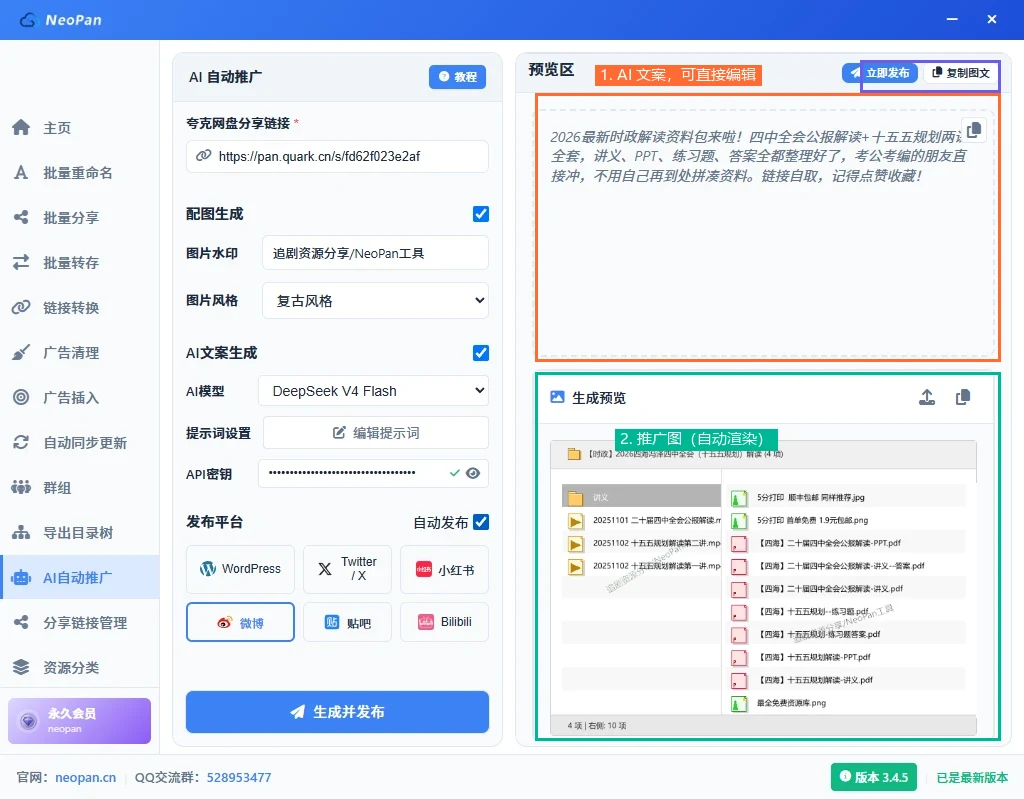Click the 批量转存 arrows icon
1024x799 pixels.
(21, 263)
